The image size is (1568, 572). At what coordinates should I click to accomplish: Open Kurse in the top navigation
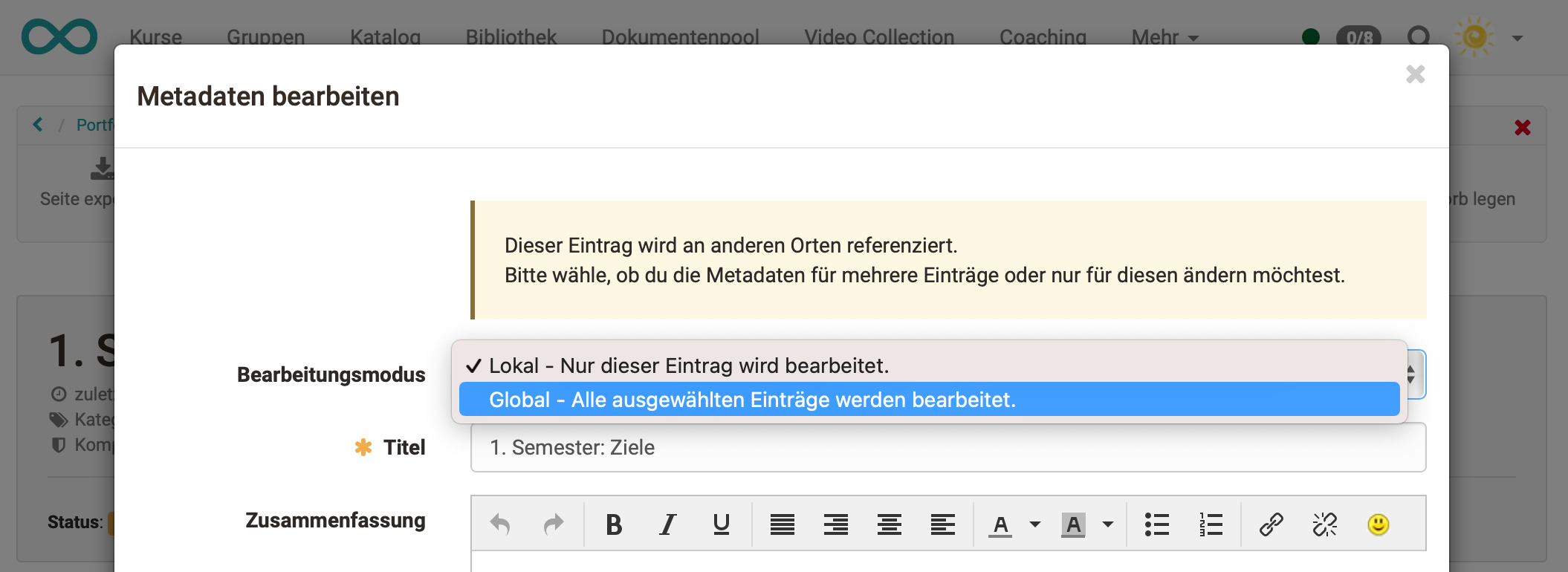(155, 37)
